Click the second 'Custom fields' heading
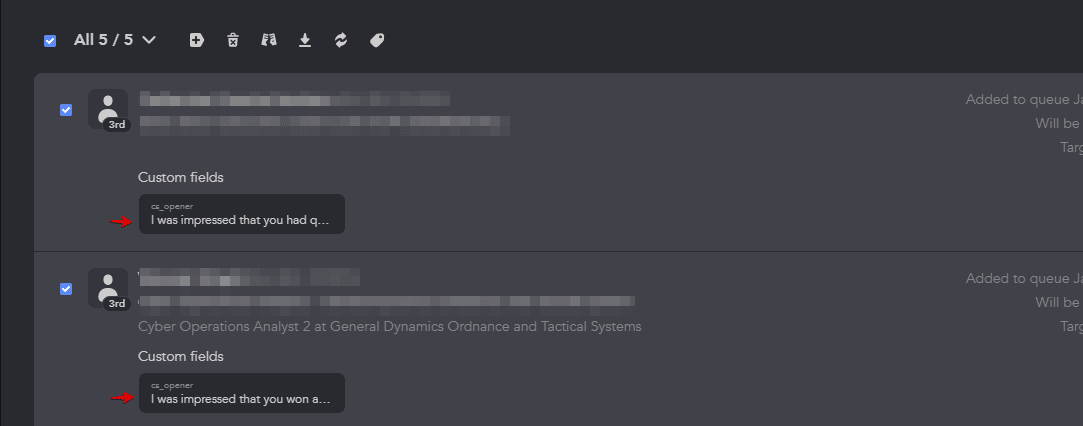 click(x=181, y=356)
